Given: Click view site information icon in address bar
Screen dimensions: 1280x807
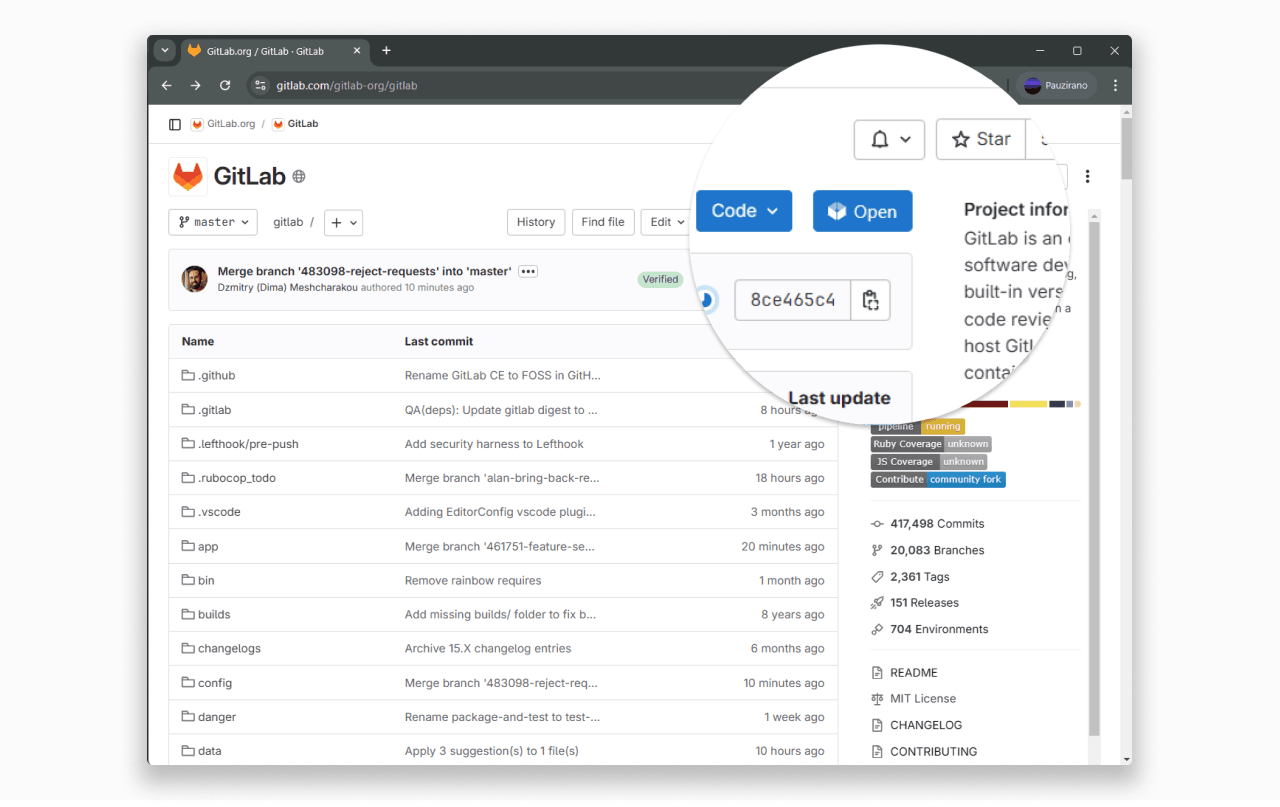Looking at the screenshot, I should pyautogui.click(x=261, y=86).
